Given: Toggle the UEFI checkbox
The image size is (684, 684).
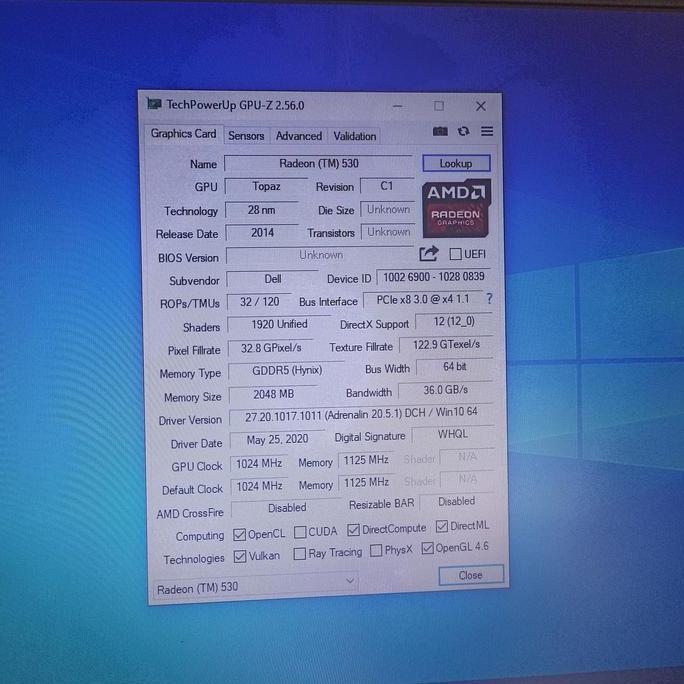Looking at the screenshot, I should (455, 254).
